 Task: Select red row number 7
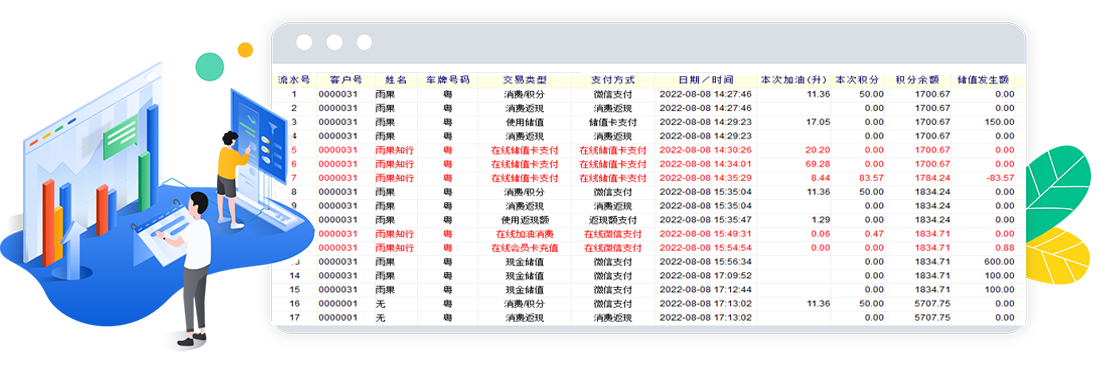pyautogui.click(x=294, y=178)
